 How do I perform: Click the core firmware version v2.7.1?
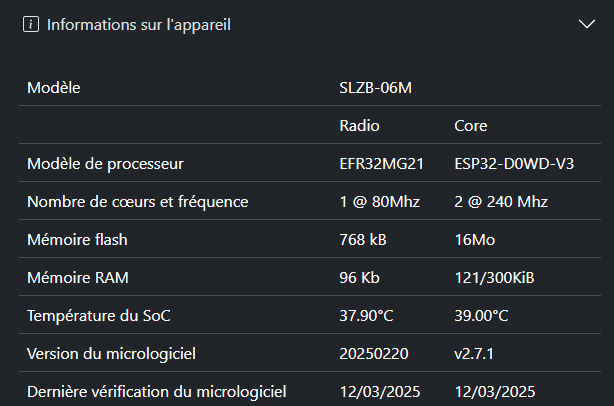[474, 354]
